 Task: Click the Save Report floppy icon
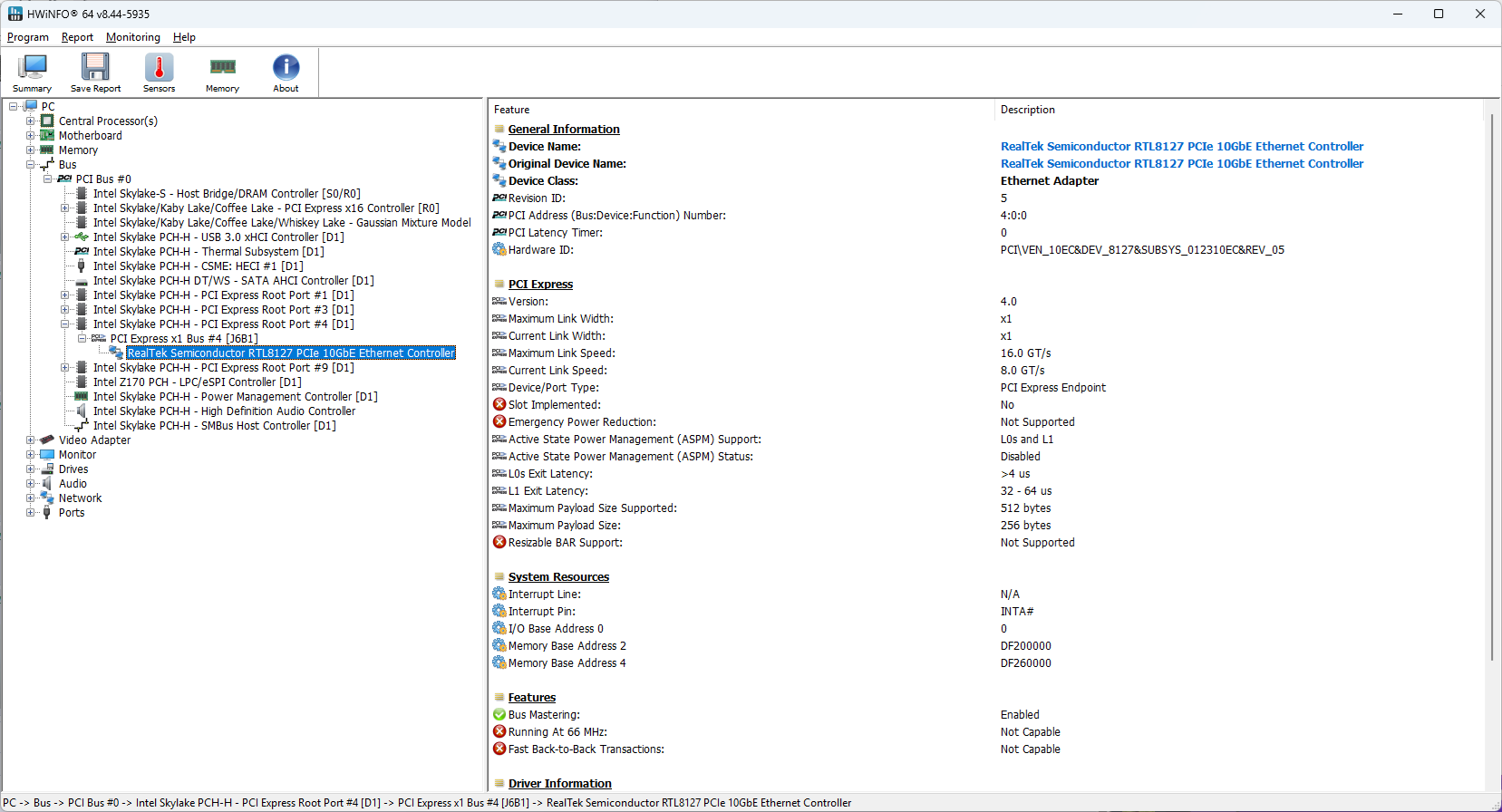[x=95, y=67]
